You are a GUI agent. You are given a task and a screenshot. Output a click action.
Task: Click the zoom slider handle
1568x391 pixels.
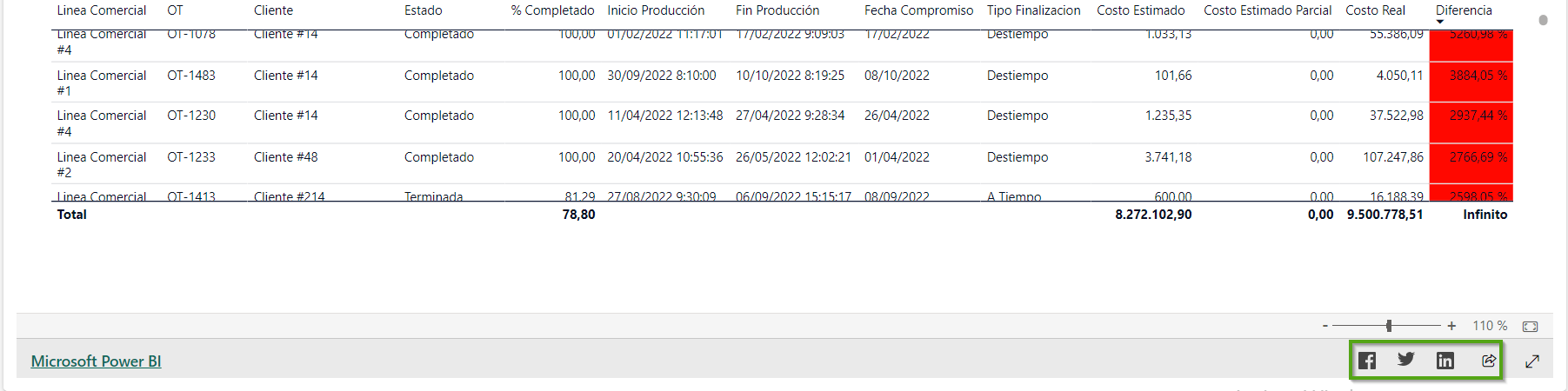1389,326
